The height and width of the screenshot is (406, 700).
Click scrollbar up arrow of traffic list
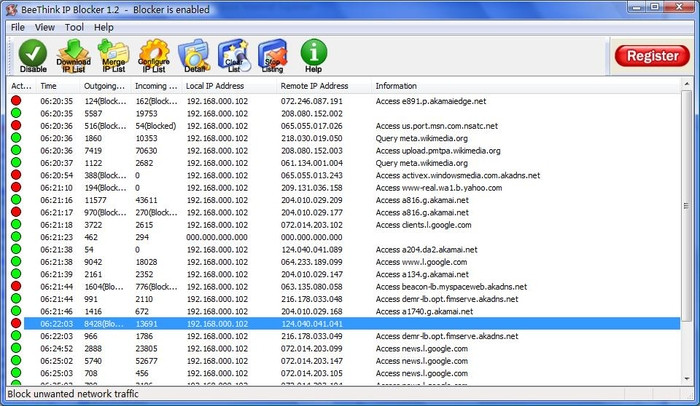point(687,84)
